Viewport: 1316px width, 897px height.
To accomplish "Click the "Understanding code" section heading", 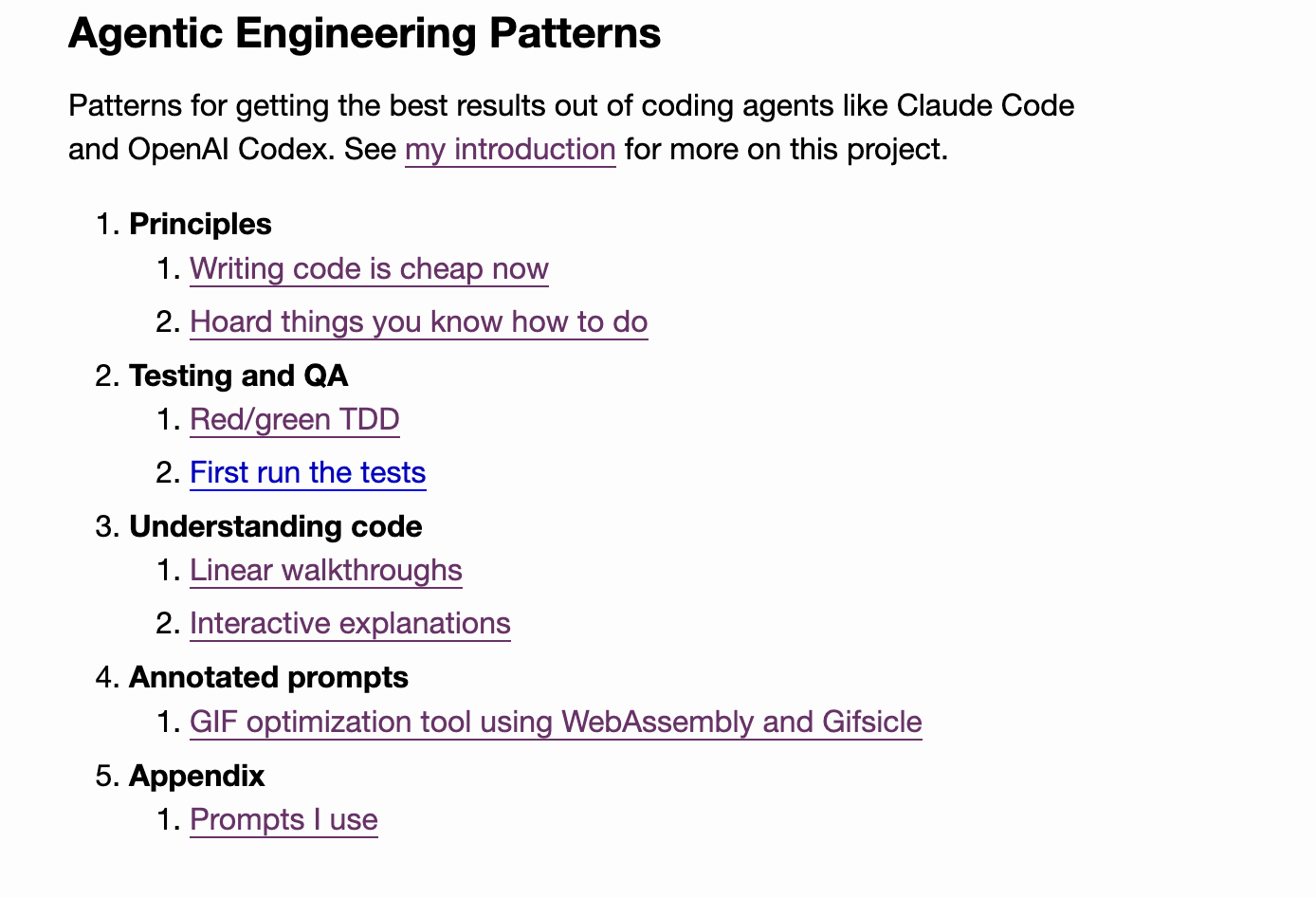I will pos(275,527).
